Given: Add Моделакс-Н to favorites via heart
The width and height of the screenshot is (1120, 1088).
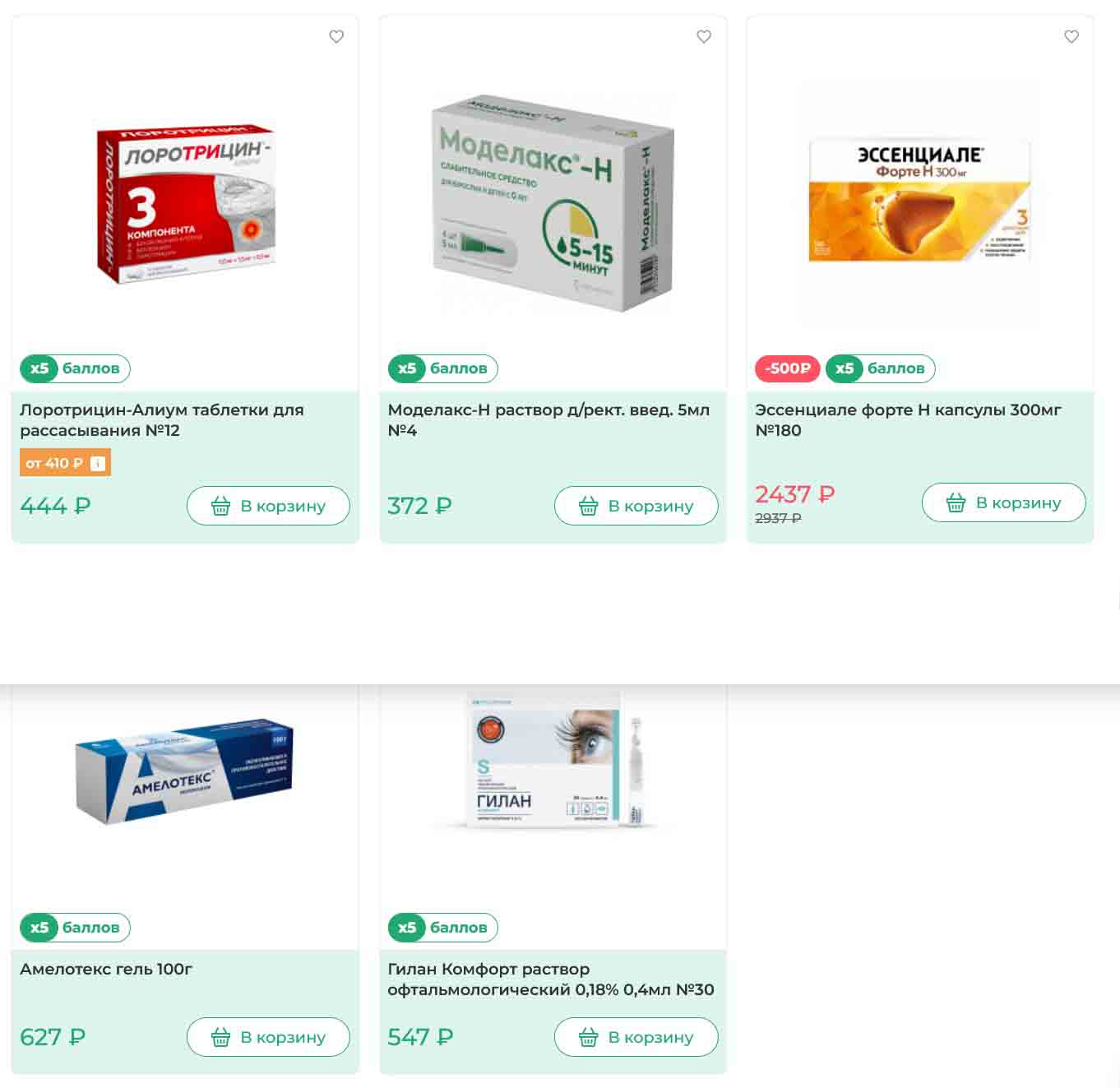Looking at the screenshot, I should [704, 36].
